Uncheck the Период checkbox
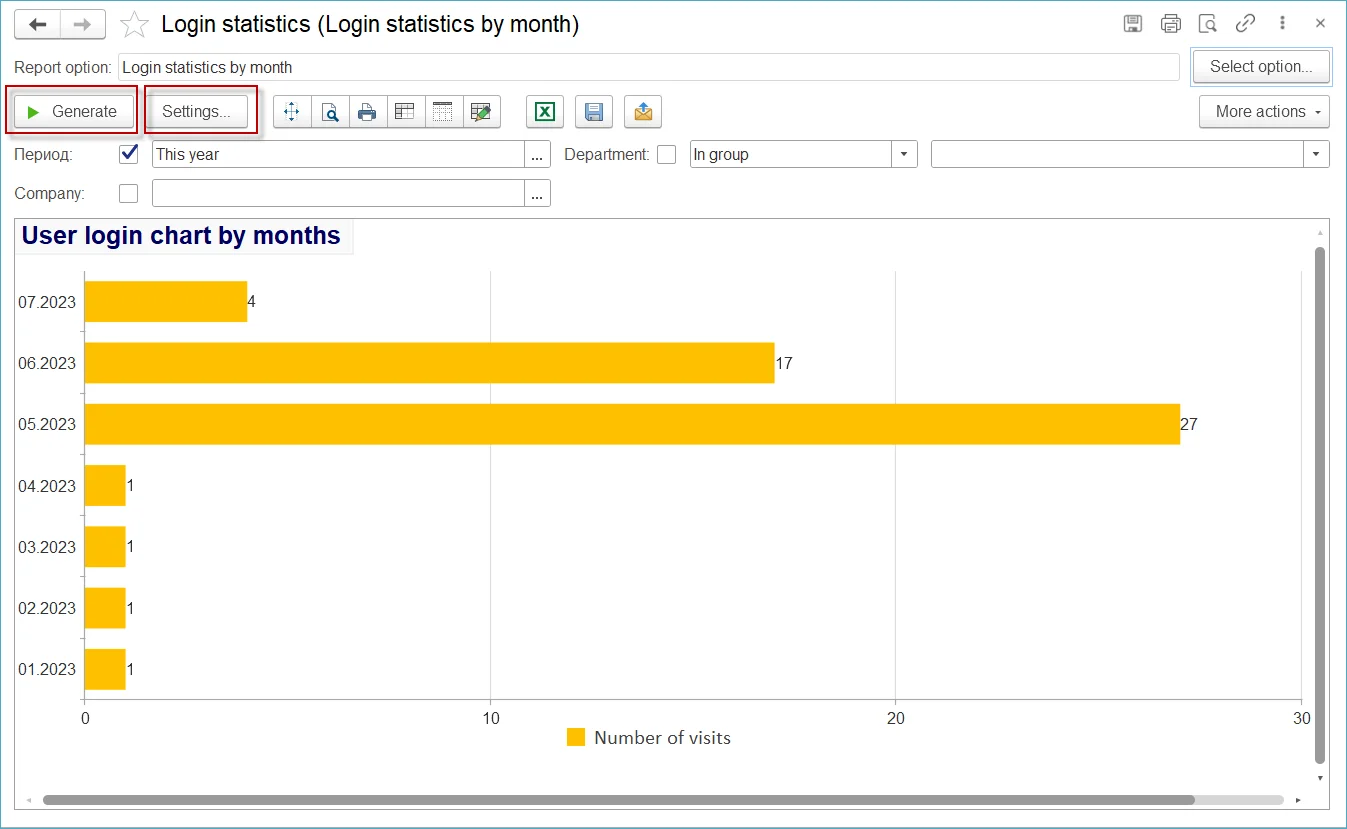This screenshot has height=829, width=1347. [128, 154]
